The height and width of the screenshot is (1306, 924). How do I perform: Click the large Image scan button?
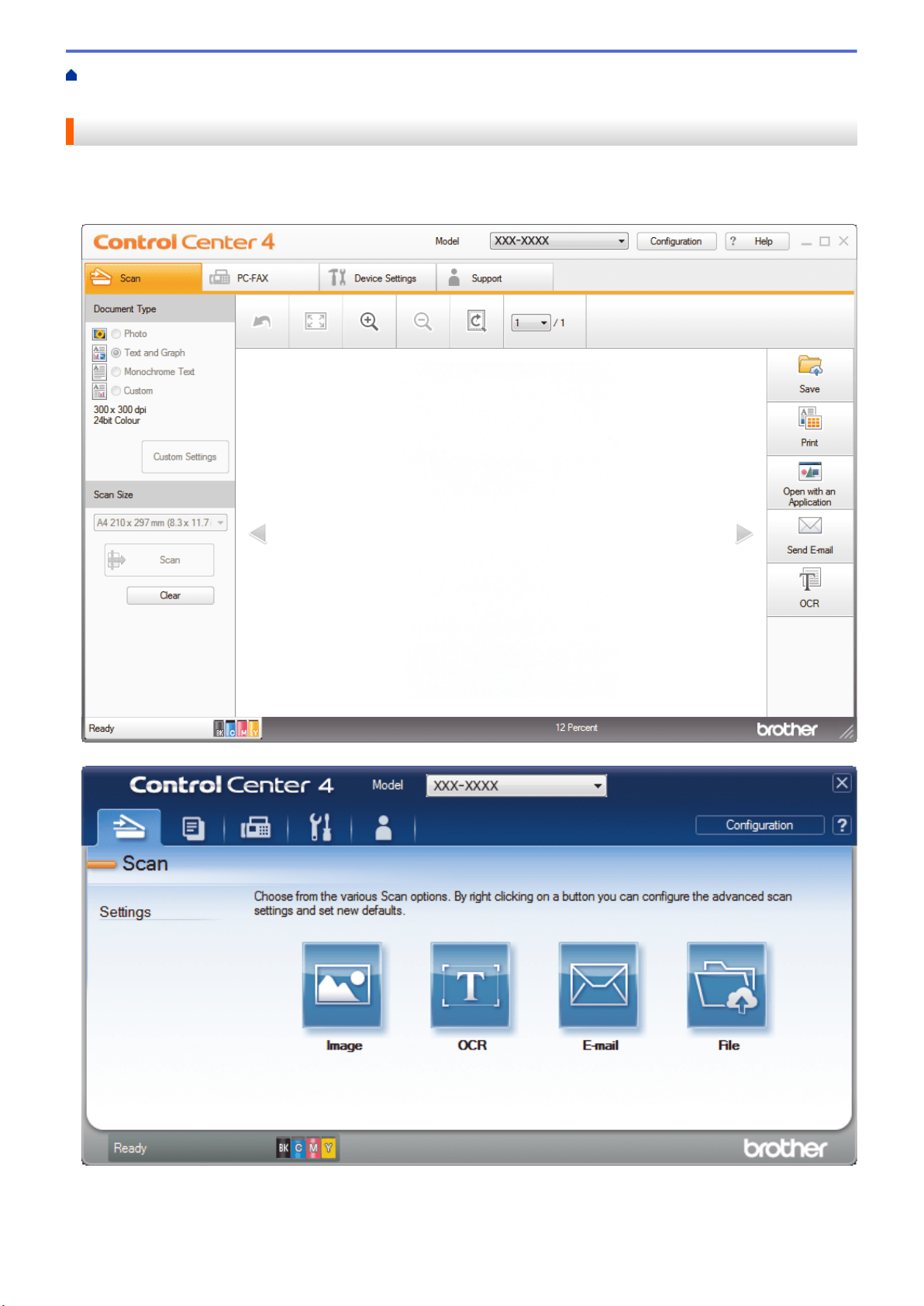pos(342,985)
